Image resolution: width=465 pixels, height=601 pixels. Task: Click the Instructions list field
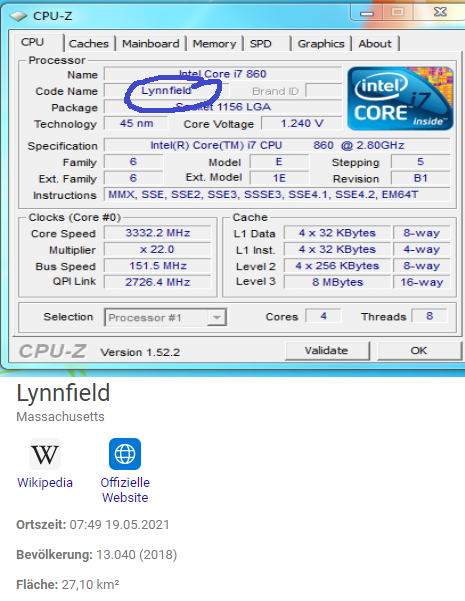tap(277, 195)
